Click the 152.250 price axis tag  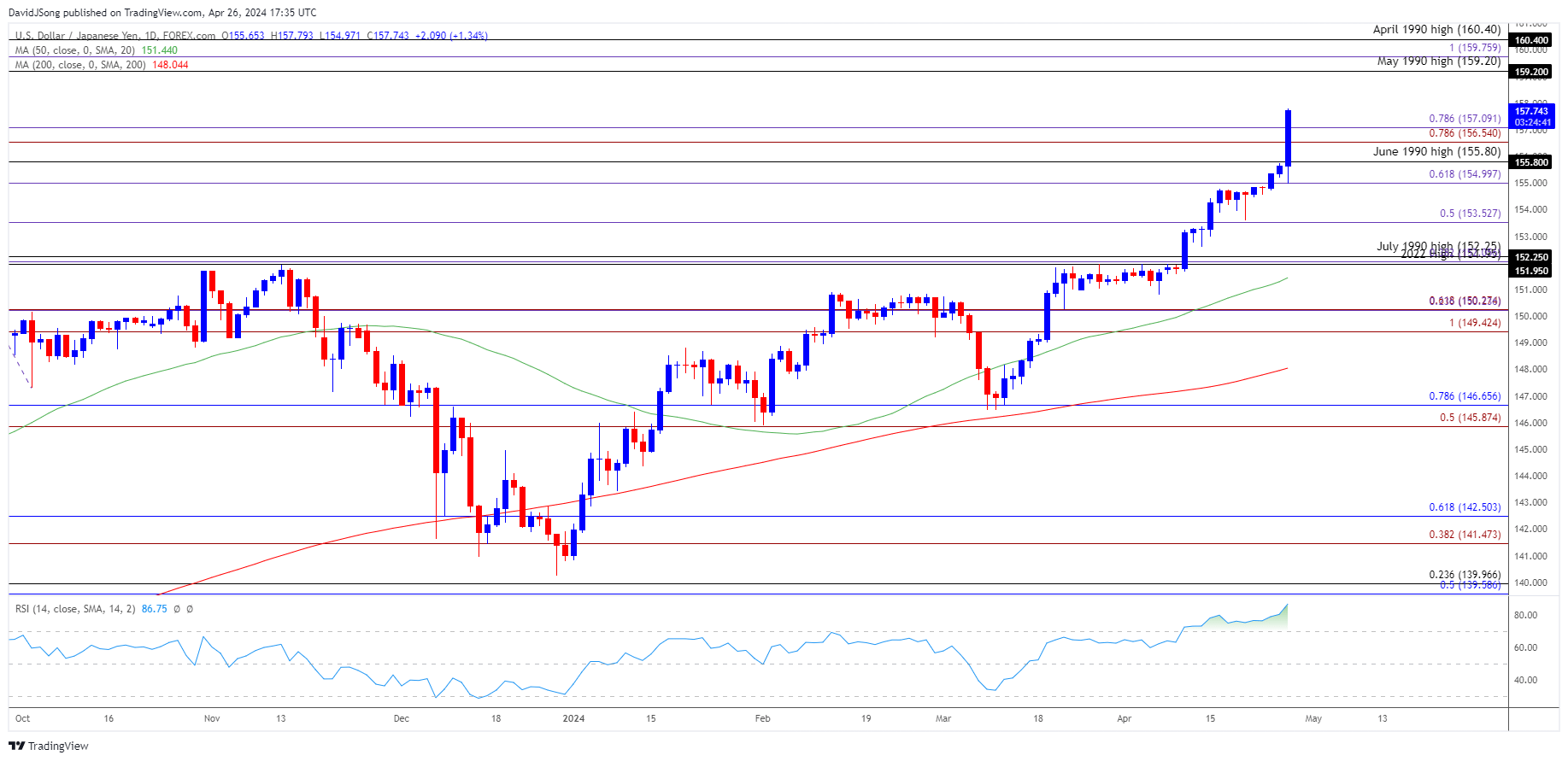tap(1531, 257)
